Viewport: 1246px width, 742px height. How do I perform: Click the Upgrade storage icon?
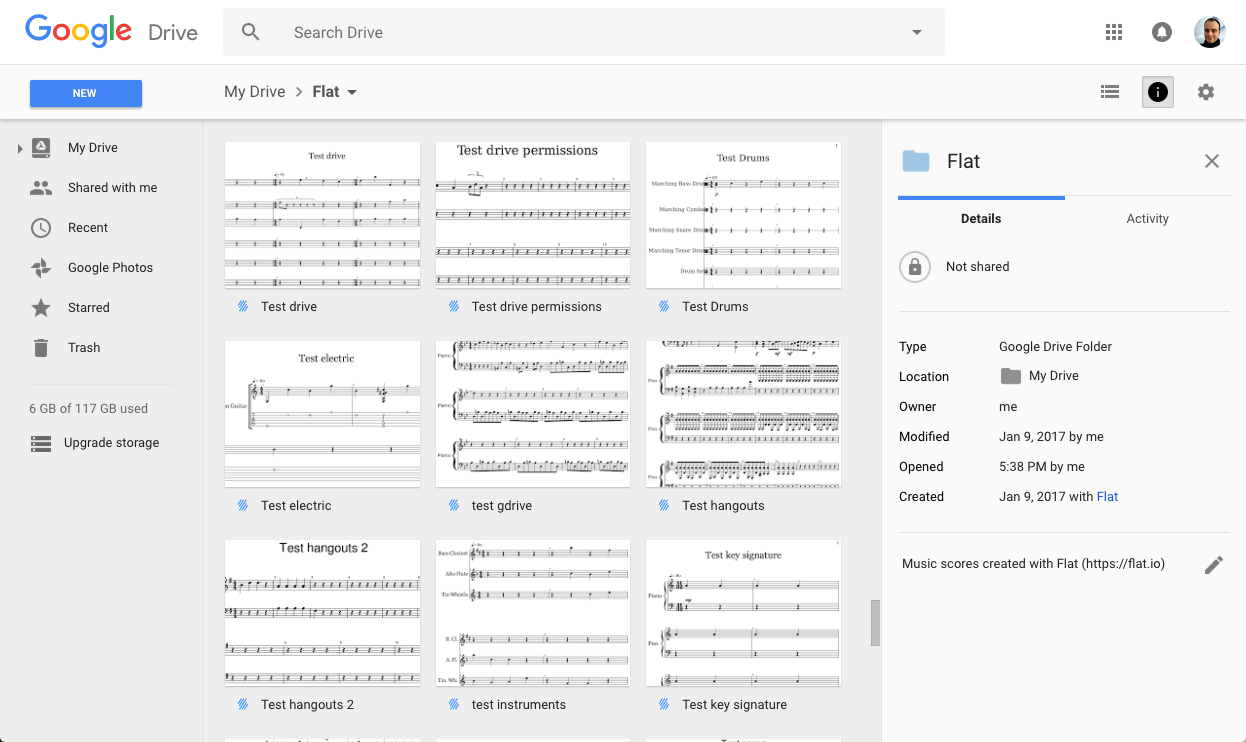41,443
